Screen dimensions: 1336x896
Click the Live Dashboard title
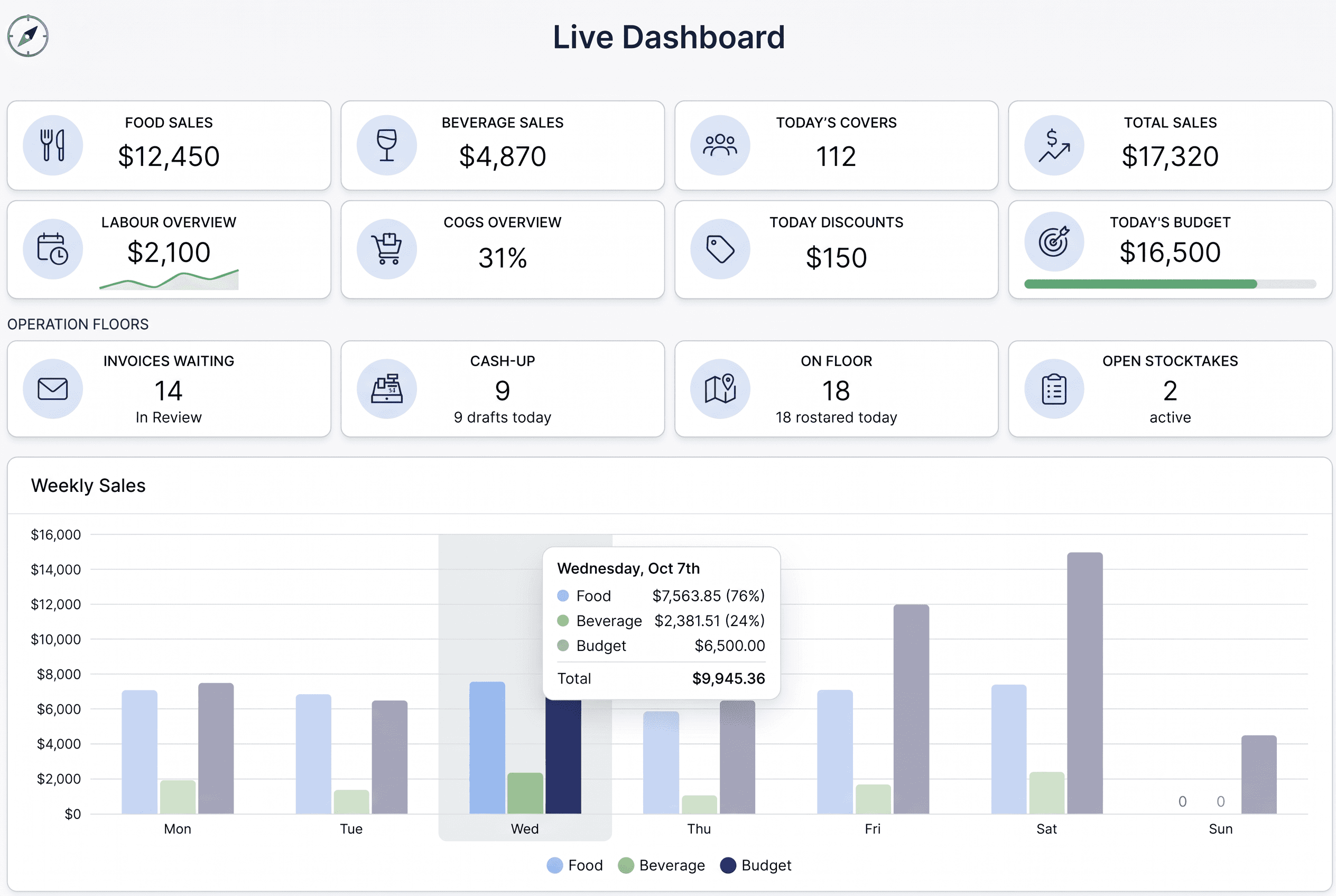(669, 37)
